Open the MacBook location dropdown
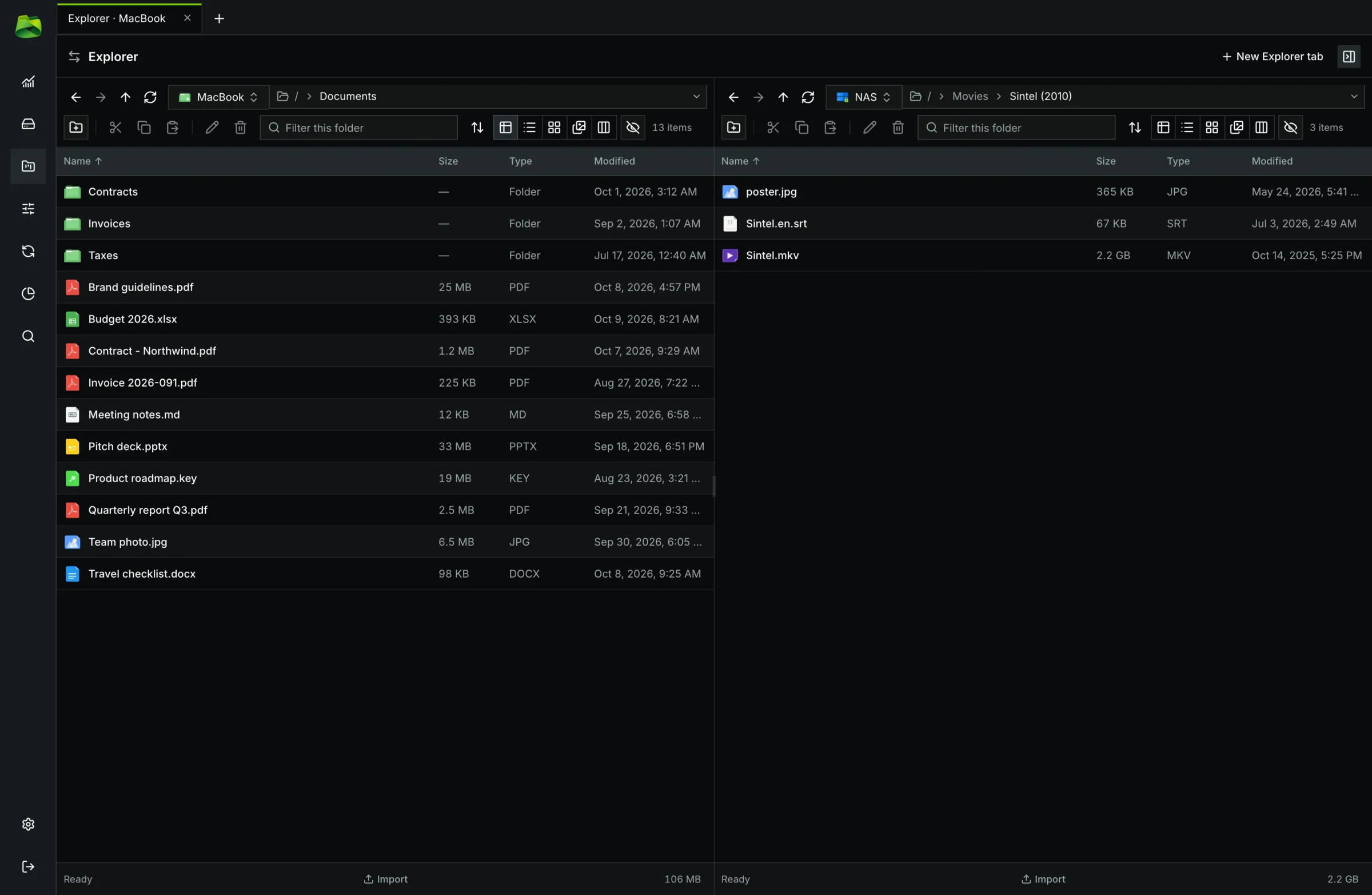The width and height of the screenshot is (1372, 895). (x=218, y=97)
